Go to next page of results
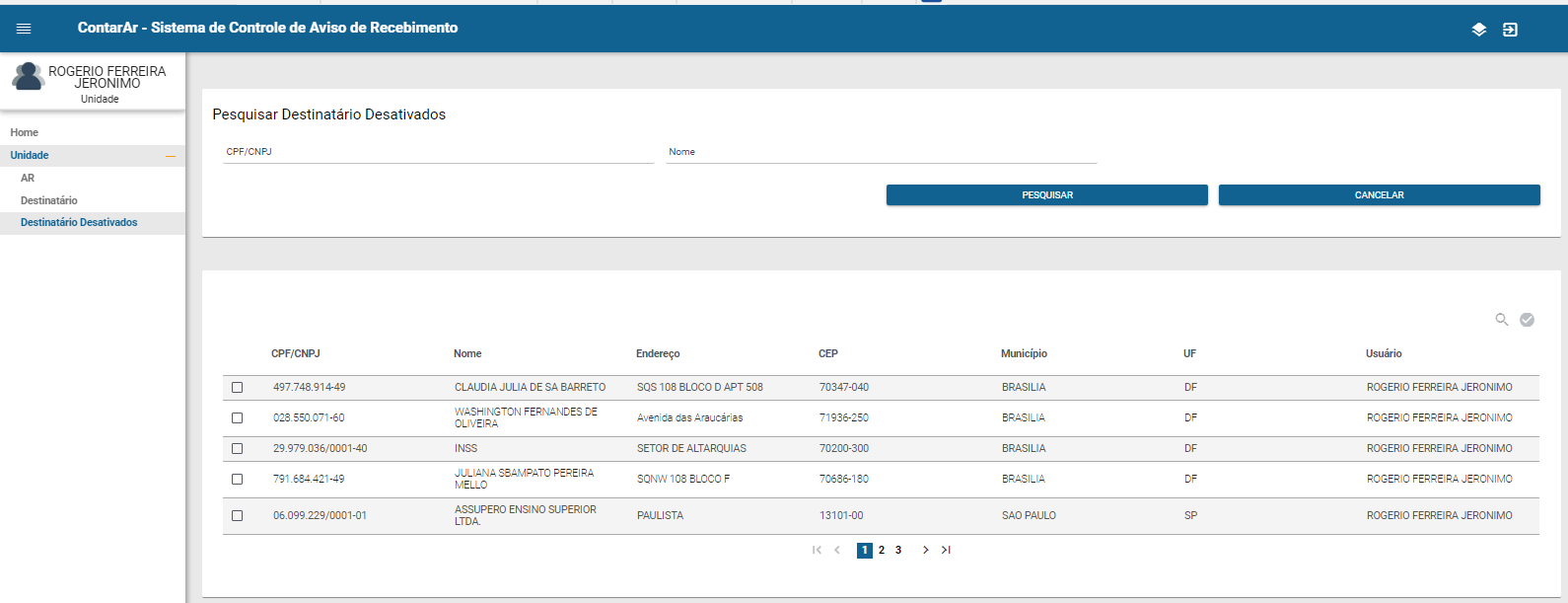The height and width of the screenshot is (603, 1568). coord(925,550)
